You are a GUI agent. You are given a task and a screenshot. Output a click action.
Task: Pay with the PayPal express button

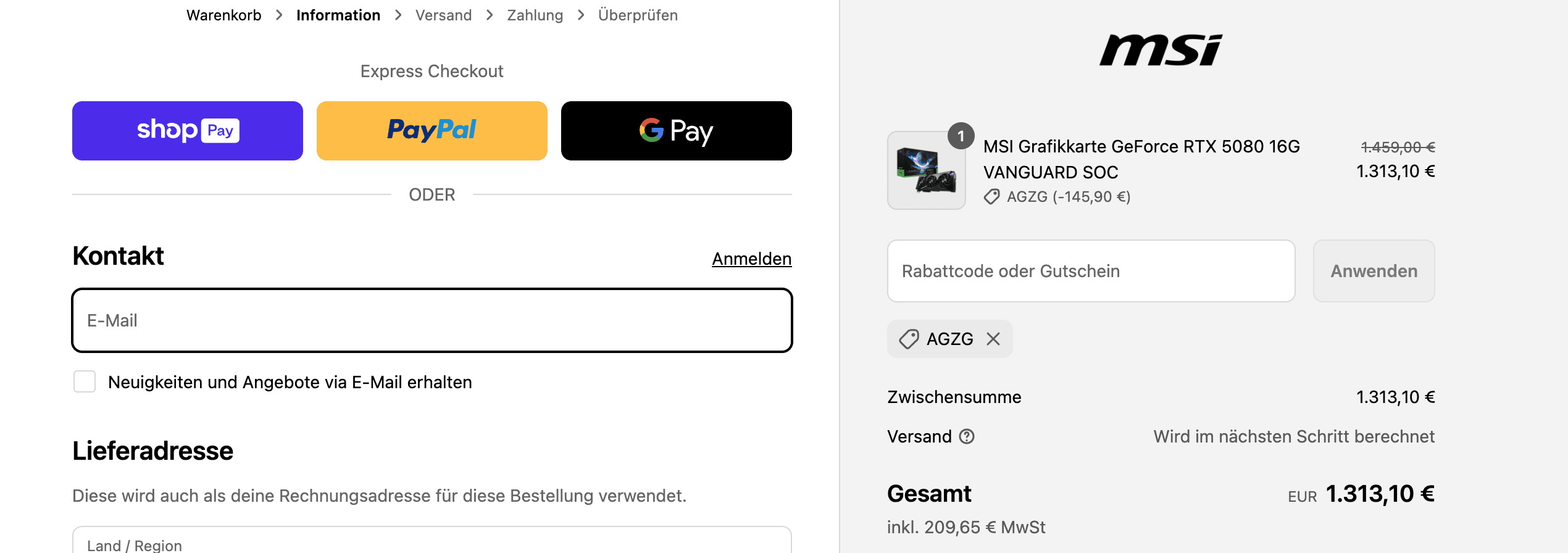coord(432,131)
